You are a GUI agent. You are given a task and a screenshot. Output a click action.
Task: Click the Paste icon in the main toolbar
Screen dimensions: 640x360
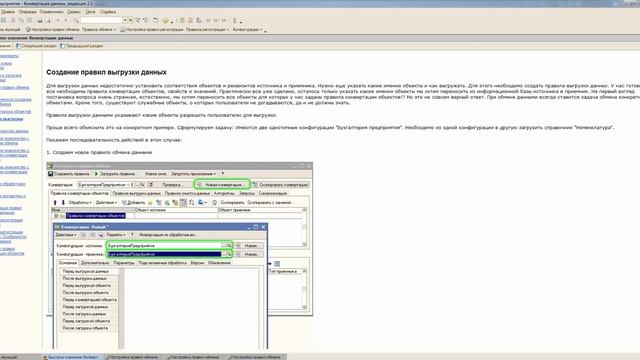[29, 20]
